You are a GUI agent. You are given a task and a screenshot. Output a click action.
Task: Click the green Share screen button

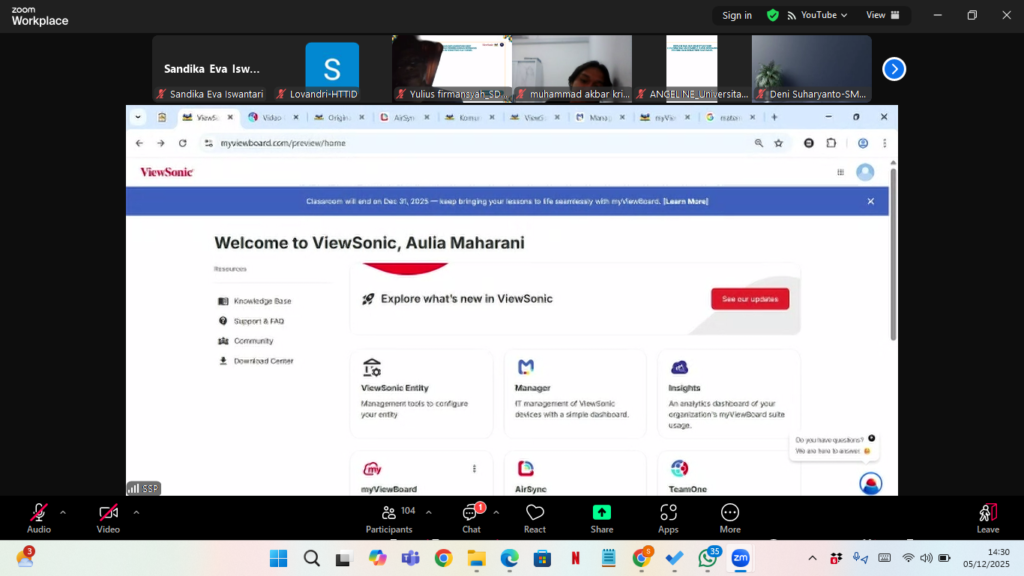coord(602,517)
